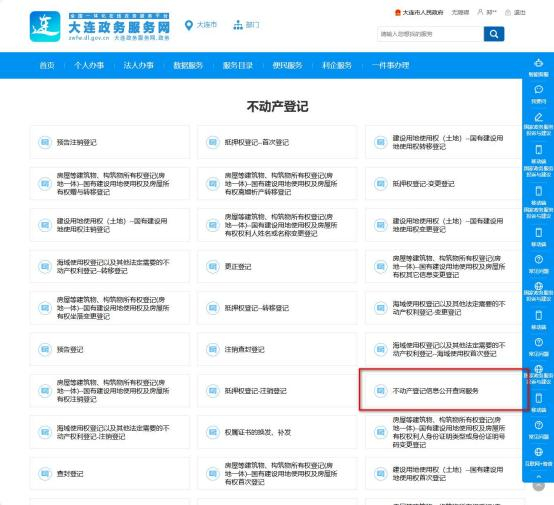Open the 大连市 location selector

tap(201, 25)
